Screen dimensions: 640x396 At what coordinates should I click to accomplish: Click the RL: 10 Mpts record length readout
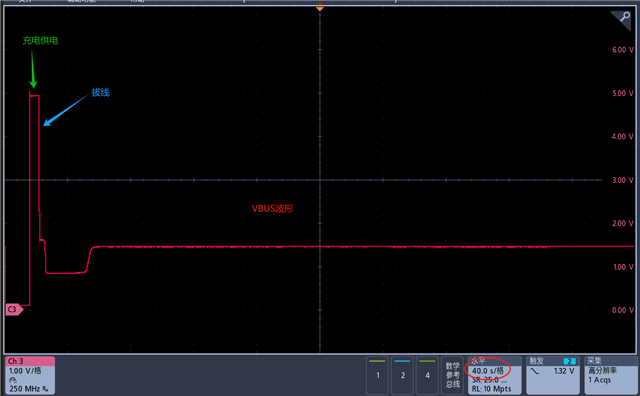[491, 389]
